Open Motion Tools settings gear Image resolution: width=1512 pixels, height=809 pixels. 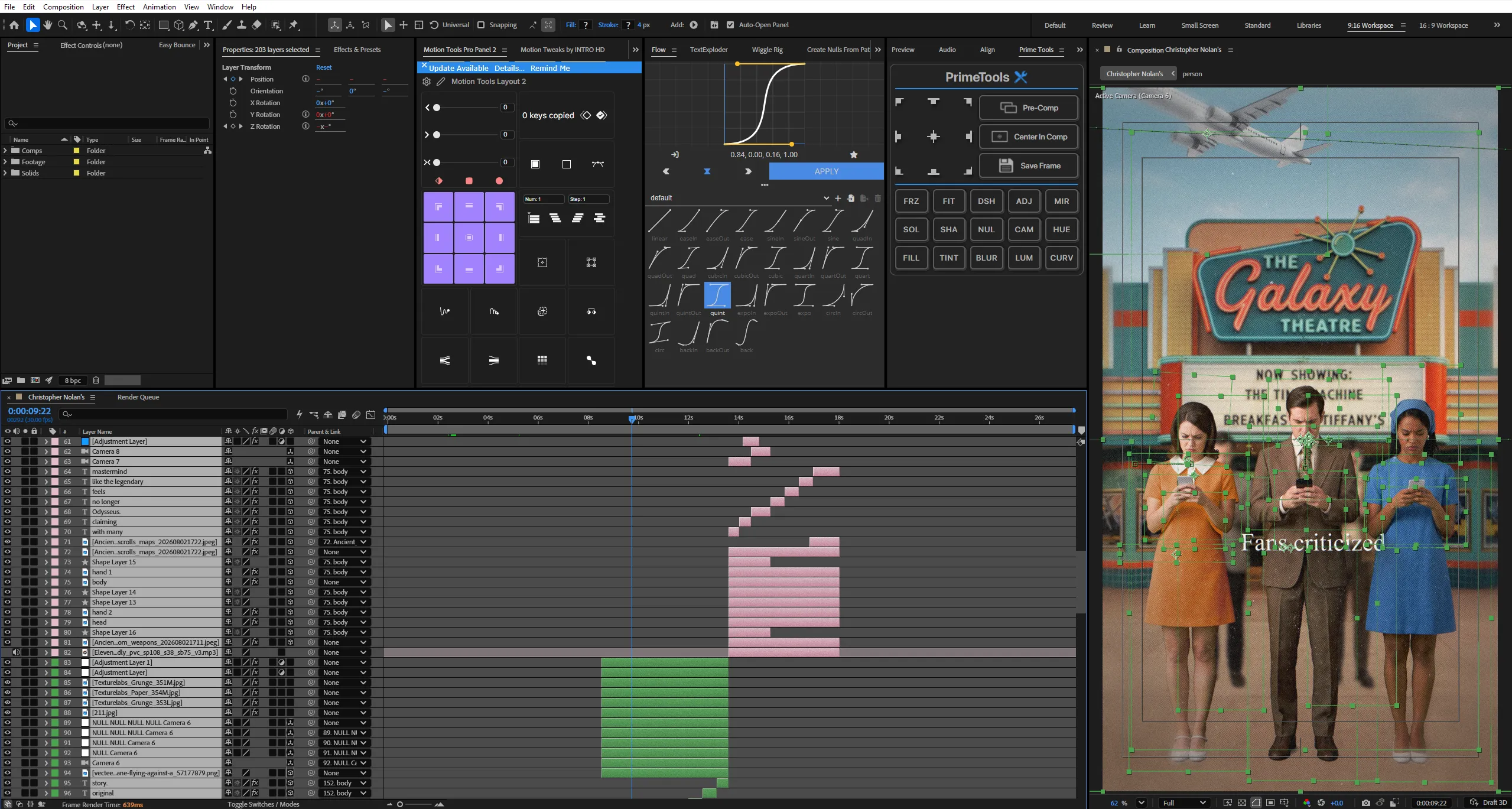pos(427,82)
